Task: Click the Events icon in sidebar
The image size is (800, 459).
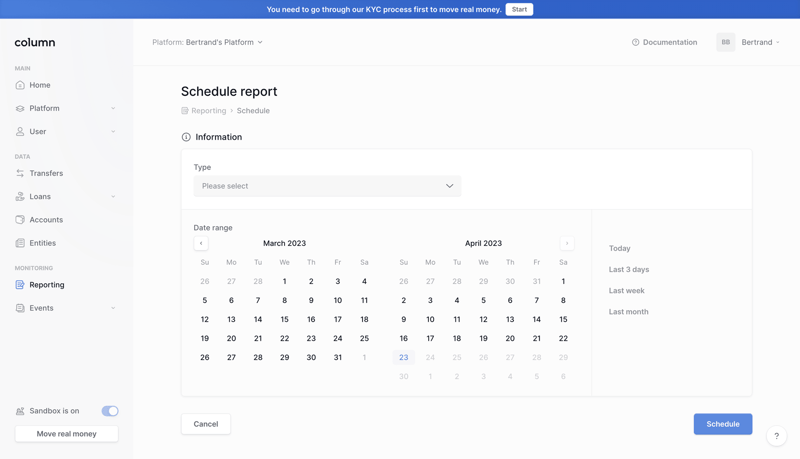Action: tap(20, 308)
